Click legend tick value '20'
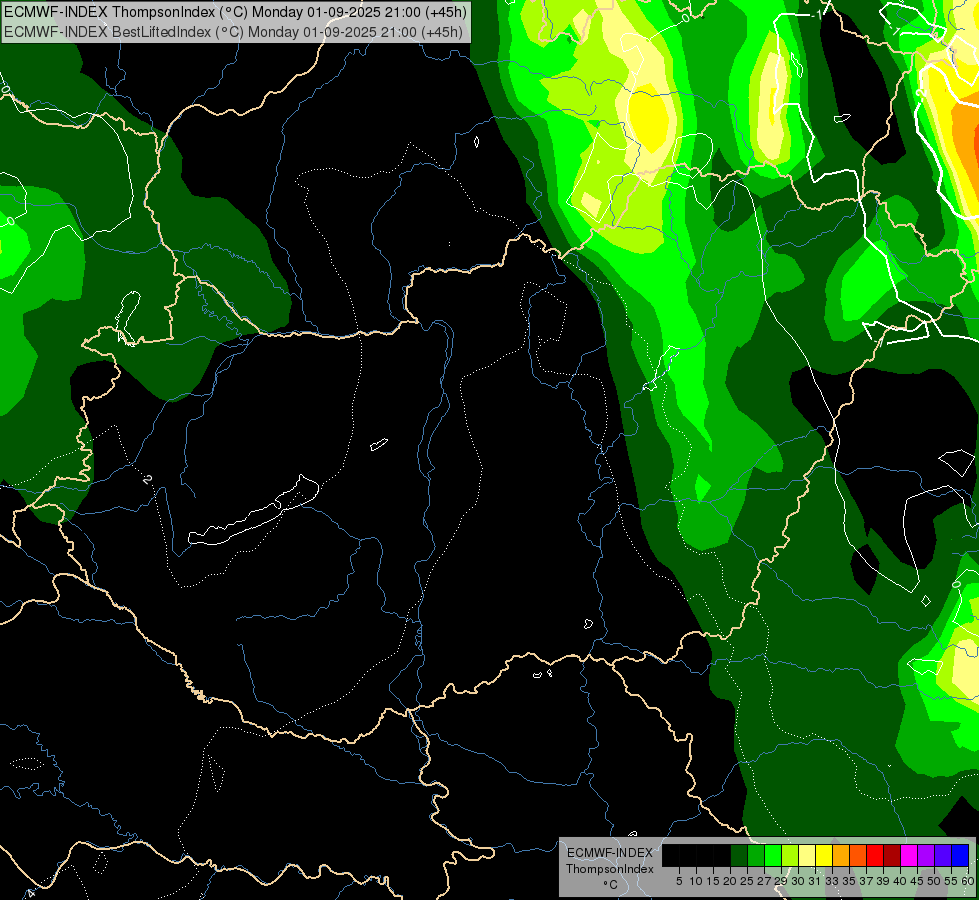 (730, 881)
